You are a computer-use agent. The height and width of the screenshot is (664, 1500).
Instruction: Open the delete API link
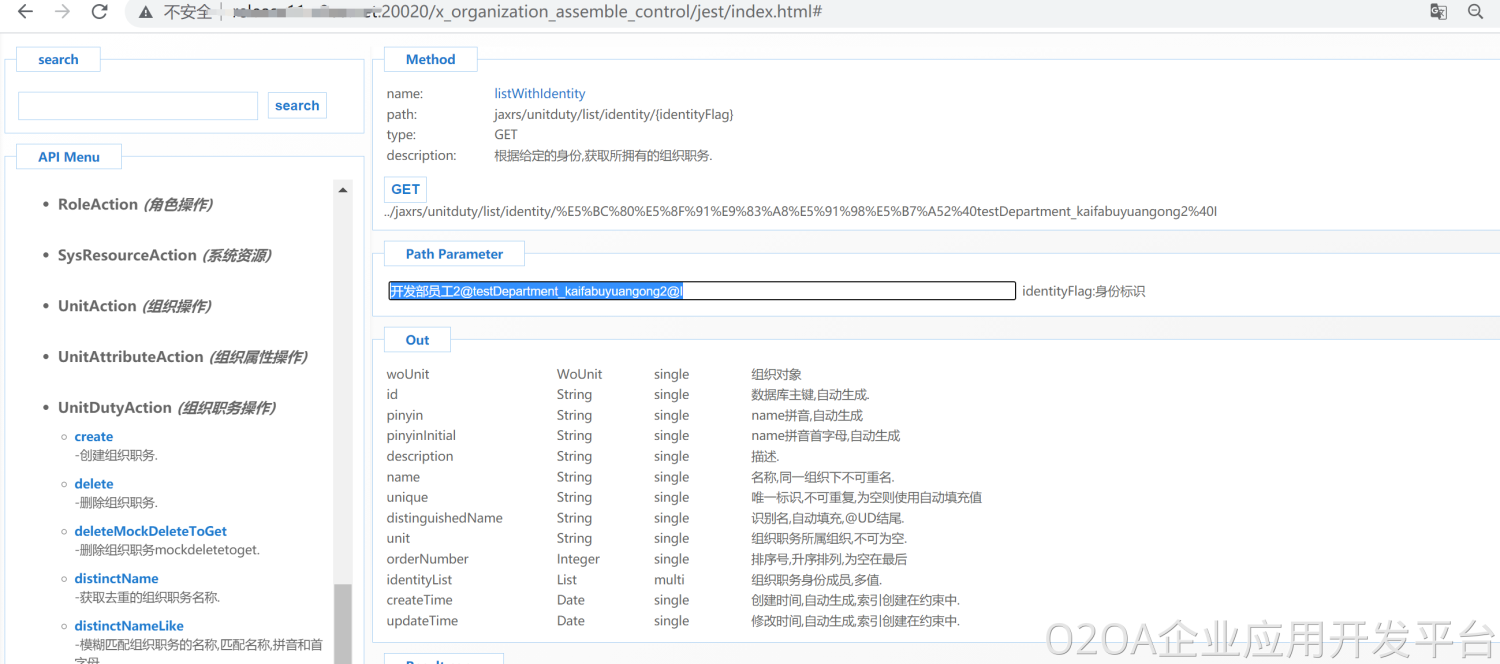(94, 484)
